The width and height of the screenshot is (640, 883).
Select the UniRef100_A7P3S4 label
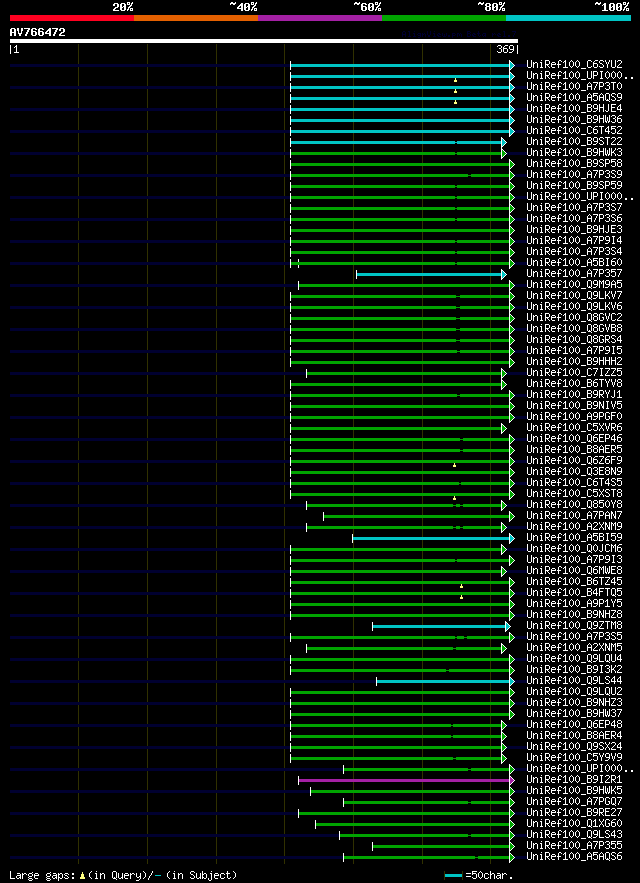(x=574, y=251)
